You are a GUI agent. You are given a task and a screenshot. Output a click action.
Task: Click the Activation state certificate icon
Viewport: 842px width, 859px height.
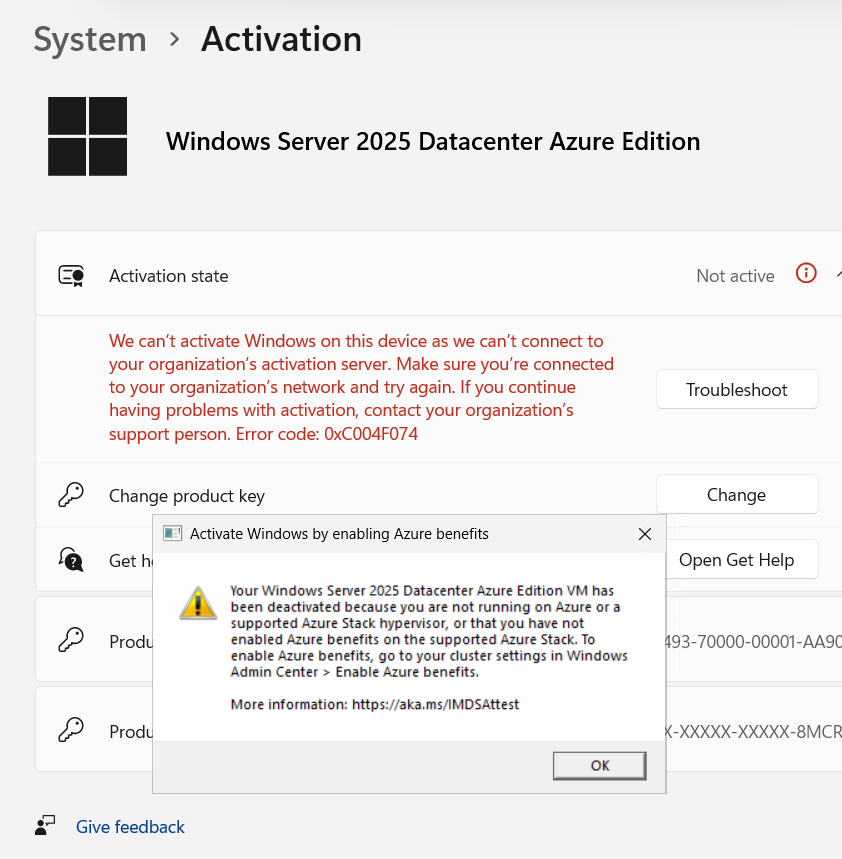[x=71, y=276]
